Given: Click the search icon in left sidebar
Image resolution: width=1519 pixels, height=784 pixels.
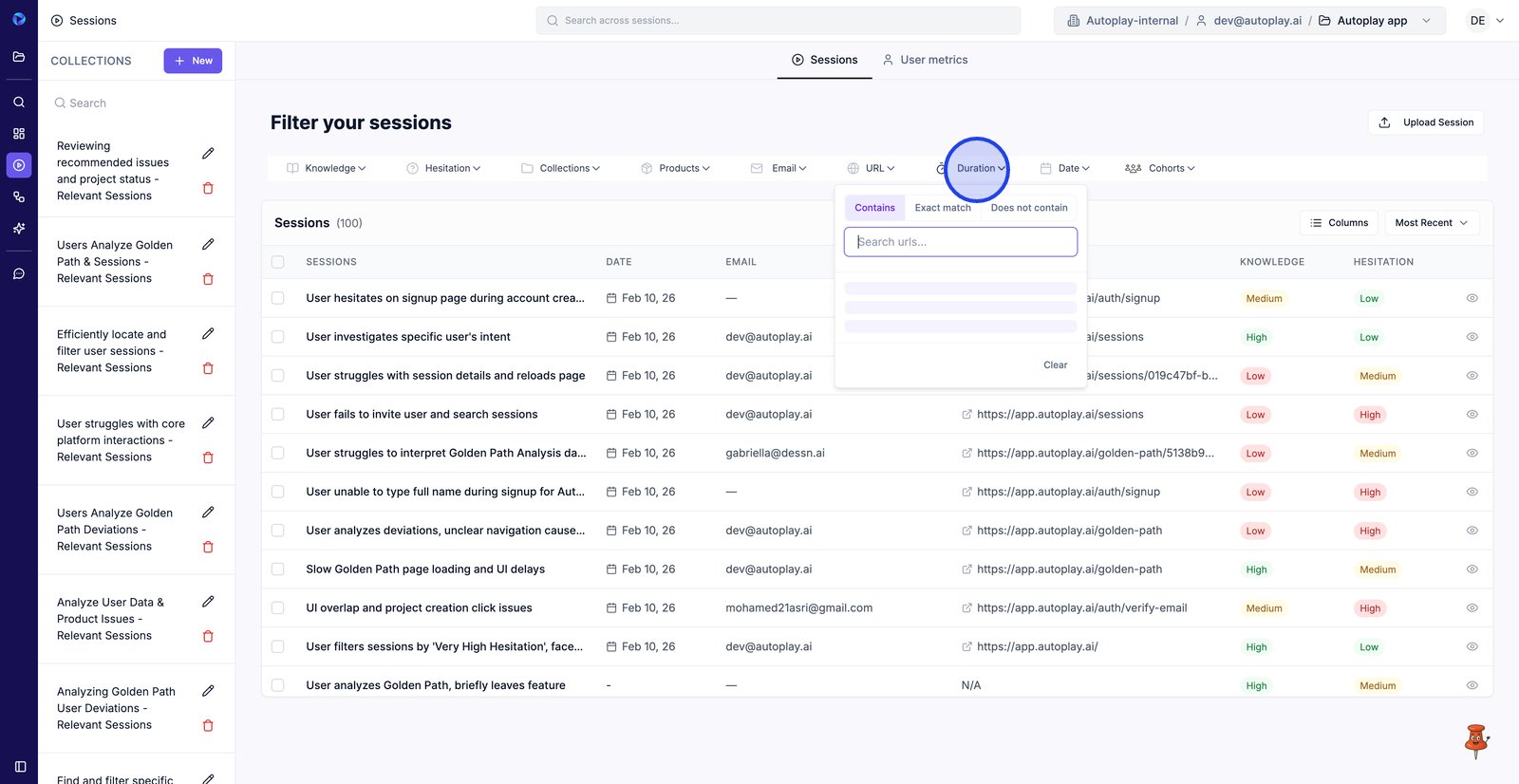Looking at the screenshot, I should pos(19,102).
